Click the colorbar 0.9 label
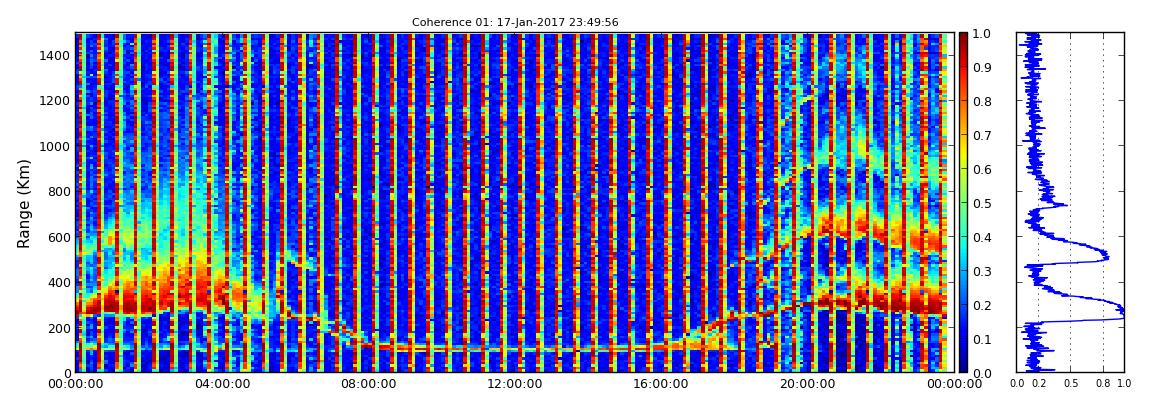The image size is (1150, 407). [x=981, y=67]
